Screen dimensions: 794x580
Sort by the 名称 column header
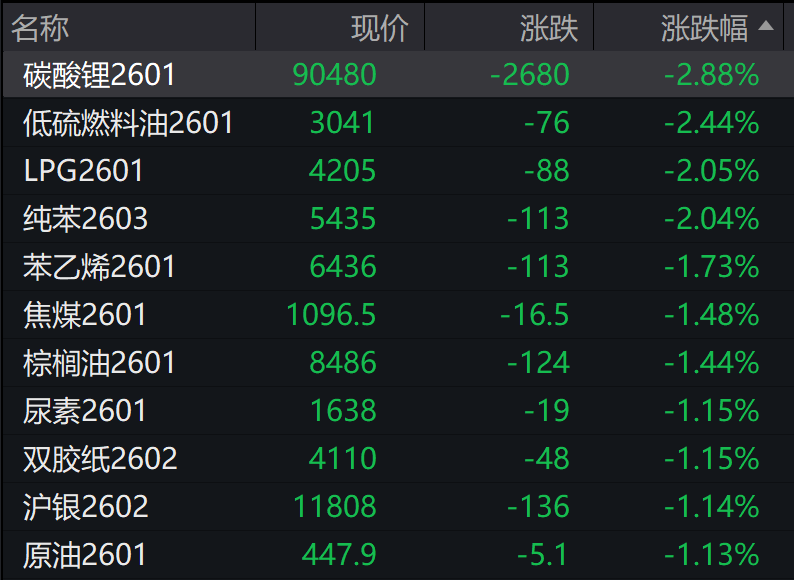[40, 28]
